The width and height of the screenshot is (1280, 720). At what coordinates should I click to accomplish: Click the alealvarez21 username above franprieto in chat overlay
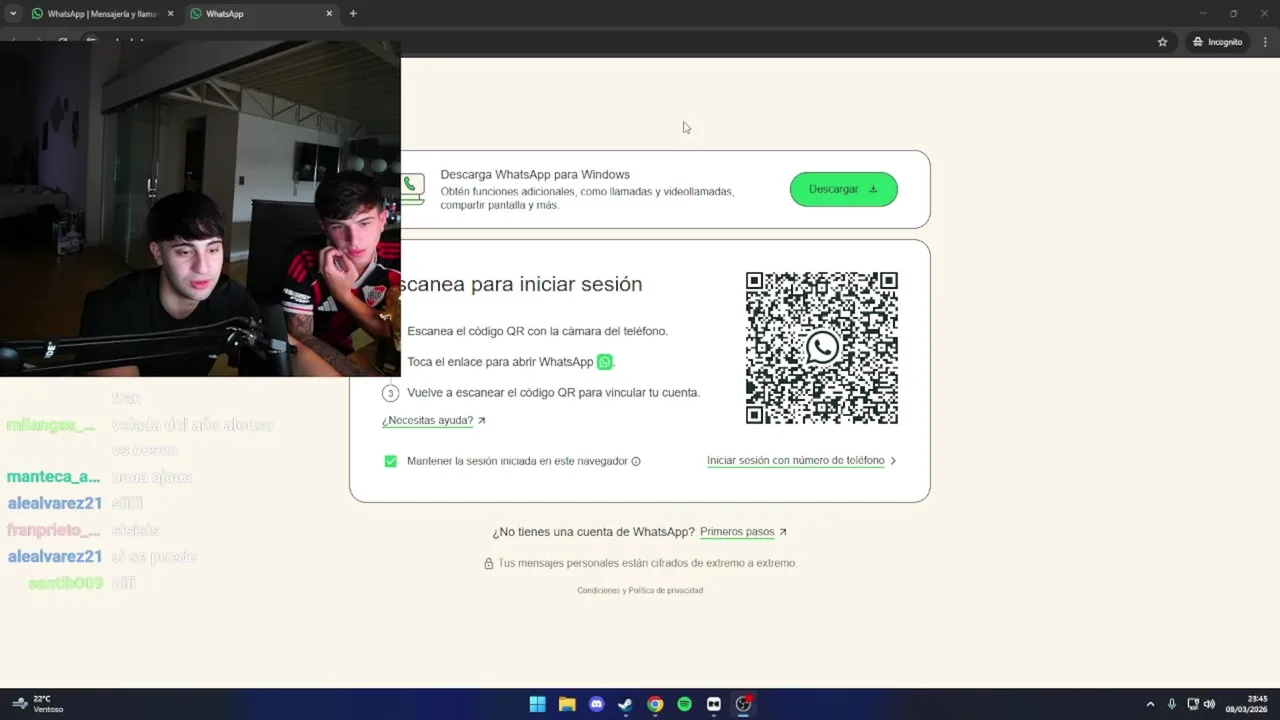pos(55,503)
